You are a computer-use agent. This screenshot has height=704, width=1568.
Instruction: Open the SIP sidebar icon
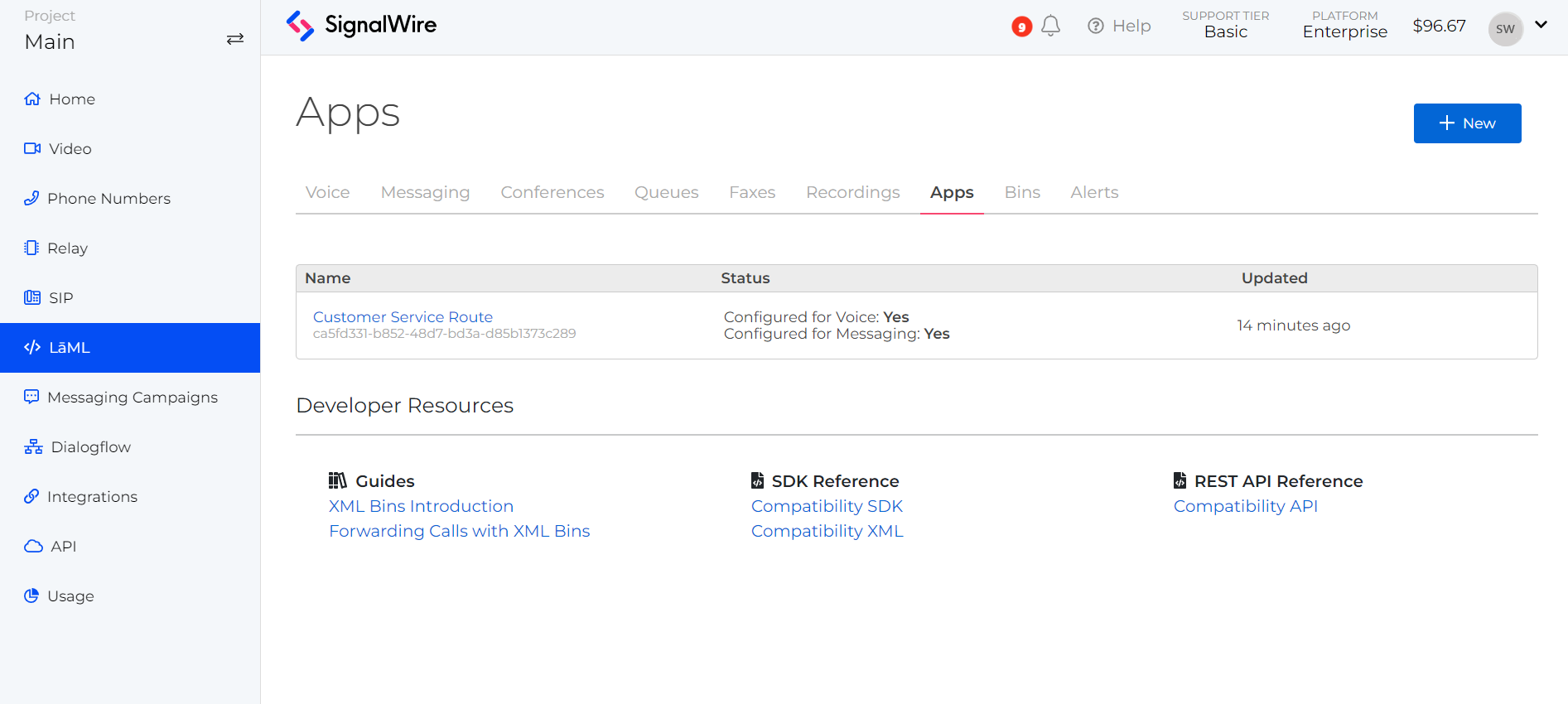pos(32,298)
